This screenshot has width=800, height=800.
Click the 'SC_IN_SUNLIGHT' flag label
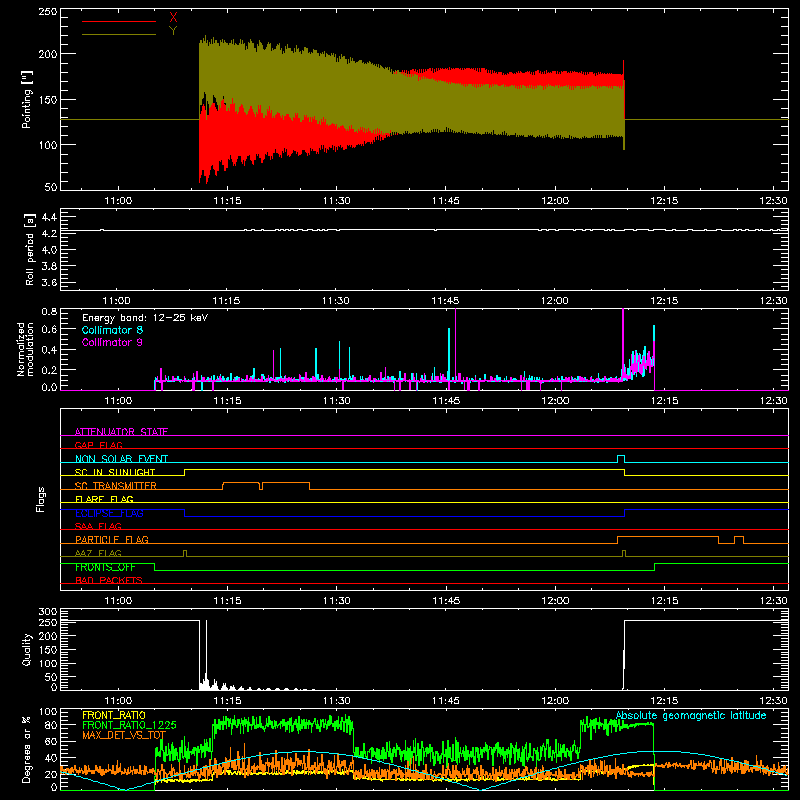115,472
